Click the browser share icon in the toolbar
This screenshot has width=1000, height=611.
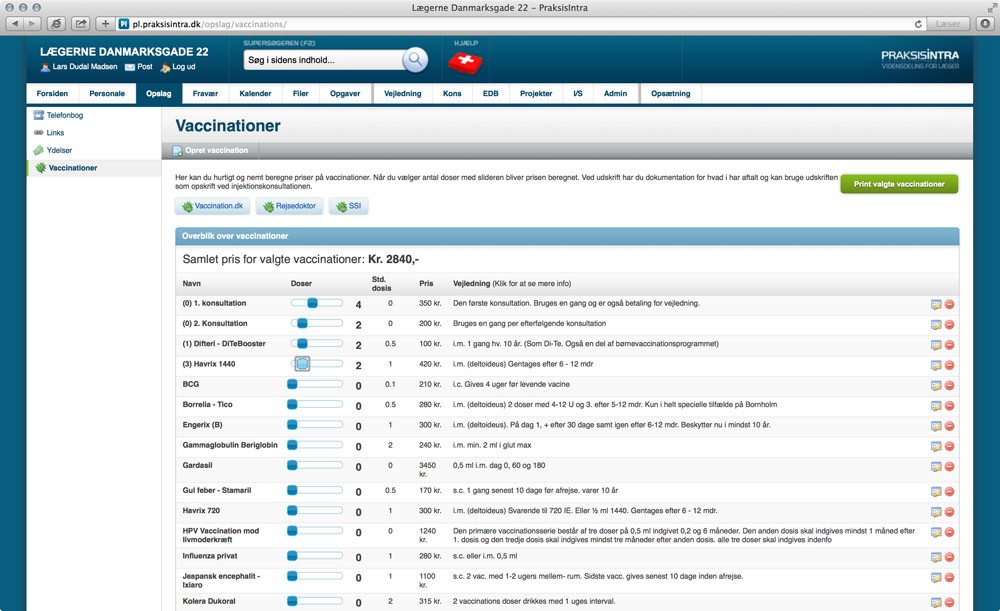click(x=79, y=23)
